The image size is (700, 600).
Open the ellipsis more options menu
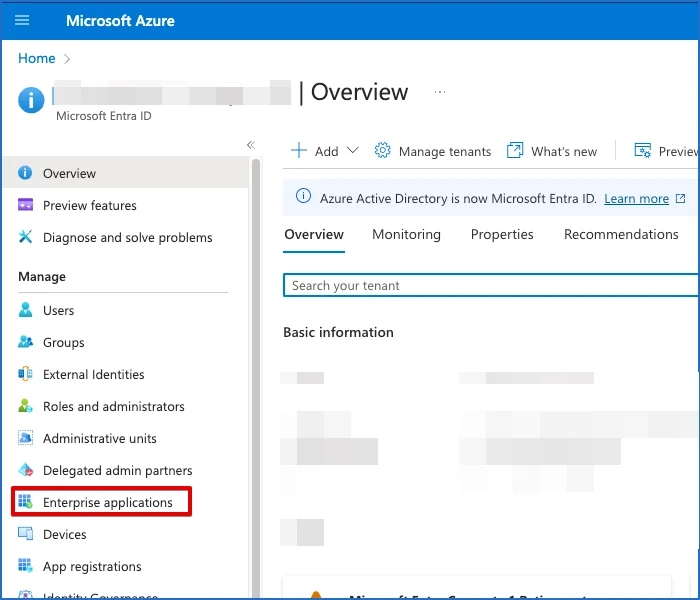[x=440, y=92]
